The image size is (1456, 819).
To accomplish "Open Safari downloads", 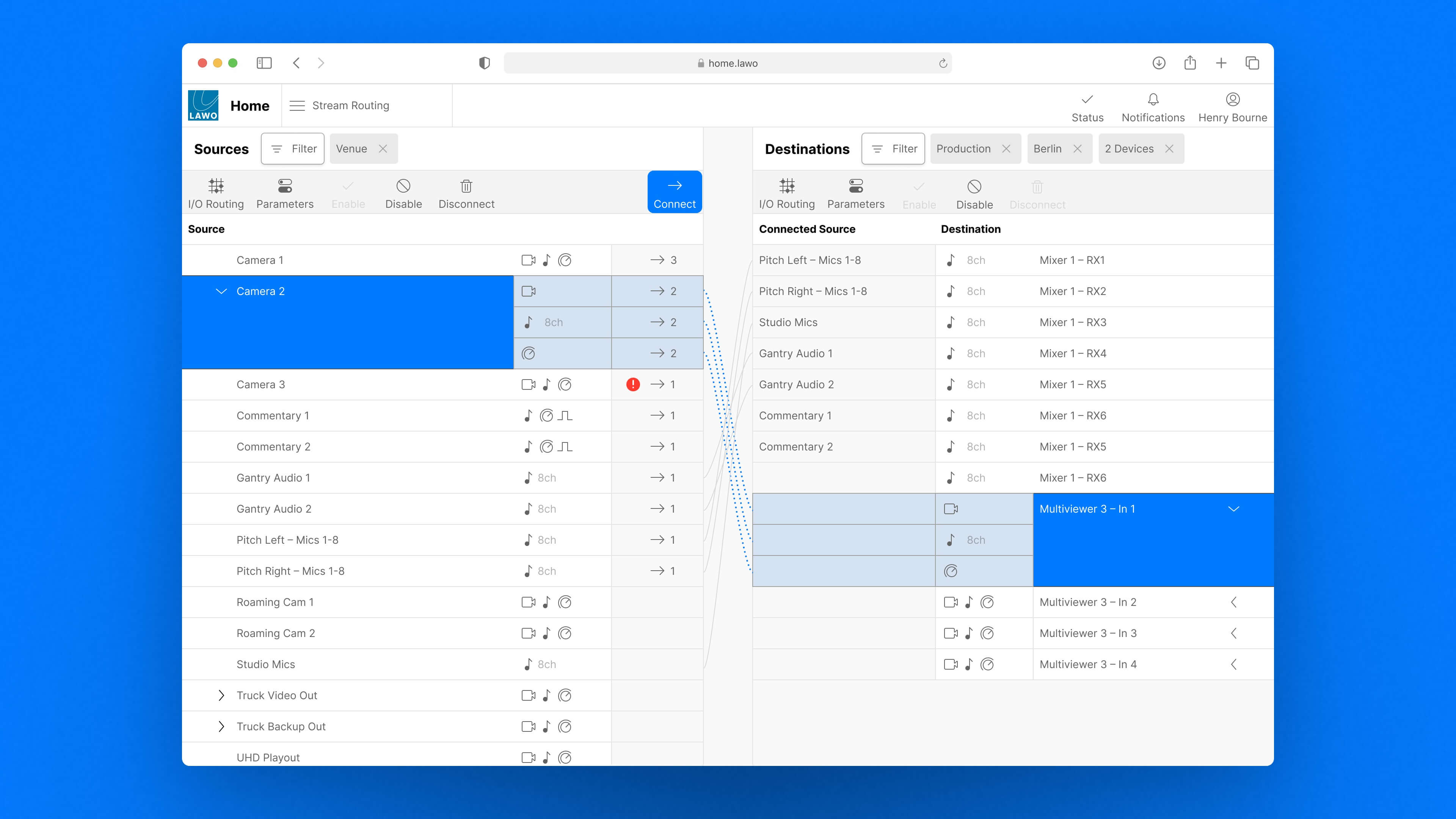I will (x=1159, y=63).
